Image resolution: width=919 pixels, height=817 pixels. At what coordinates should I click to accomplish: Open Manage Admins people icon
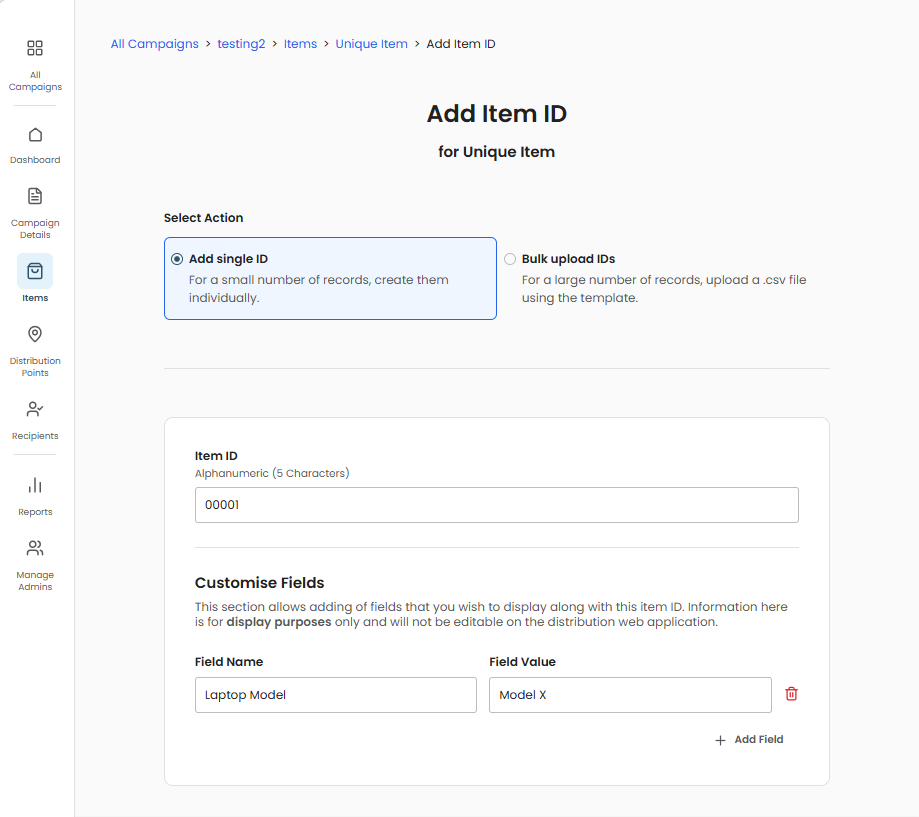(x=35, y=548)
